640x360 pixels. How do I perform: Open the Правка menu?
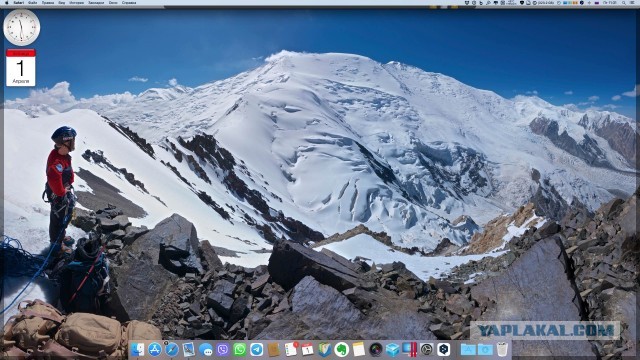48,2
